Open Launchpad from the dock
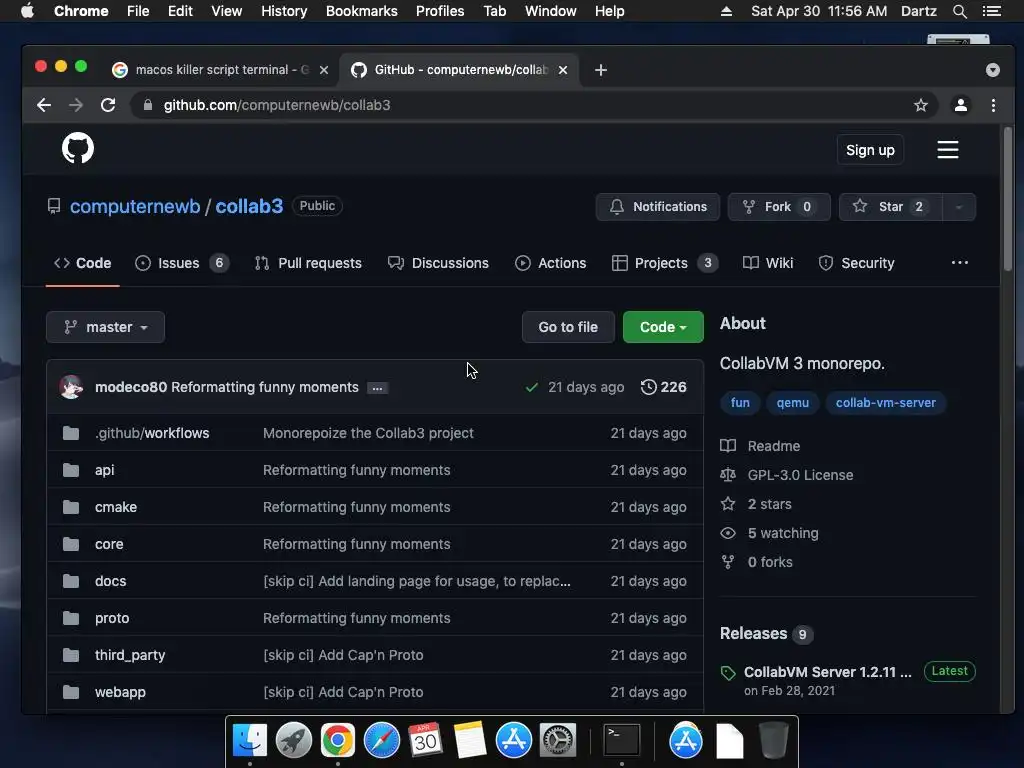Image resolution: width=1024 pixels, height=768 pixels. [x=294, y=740]
